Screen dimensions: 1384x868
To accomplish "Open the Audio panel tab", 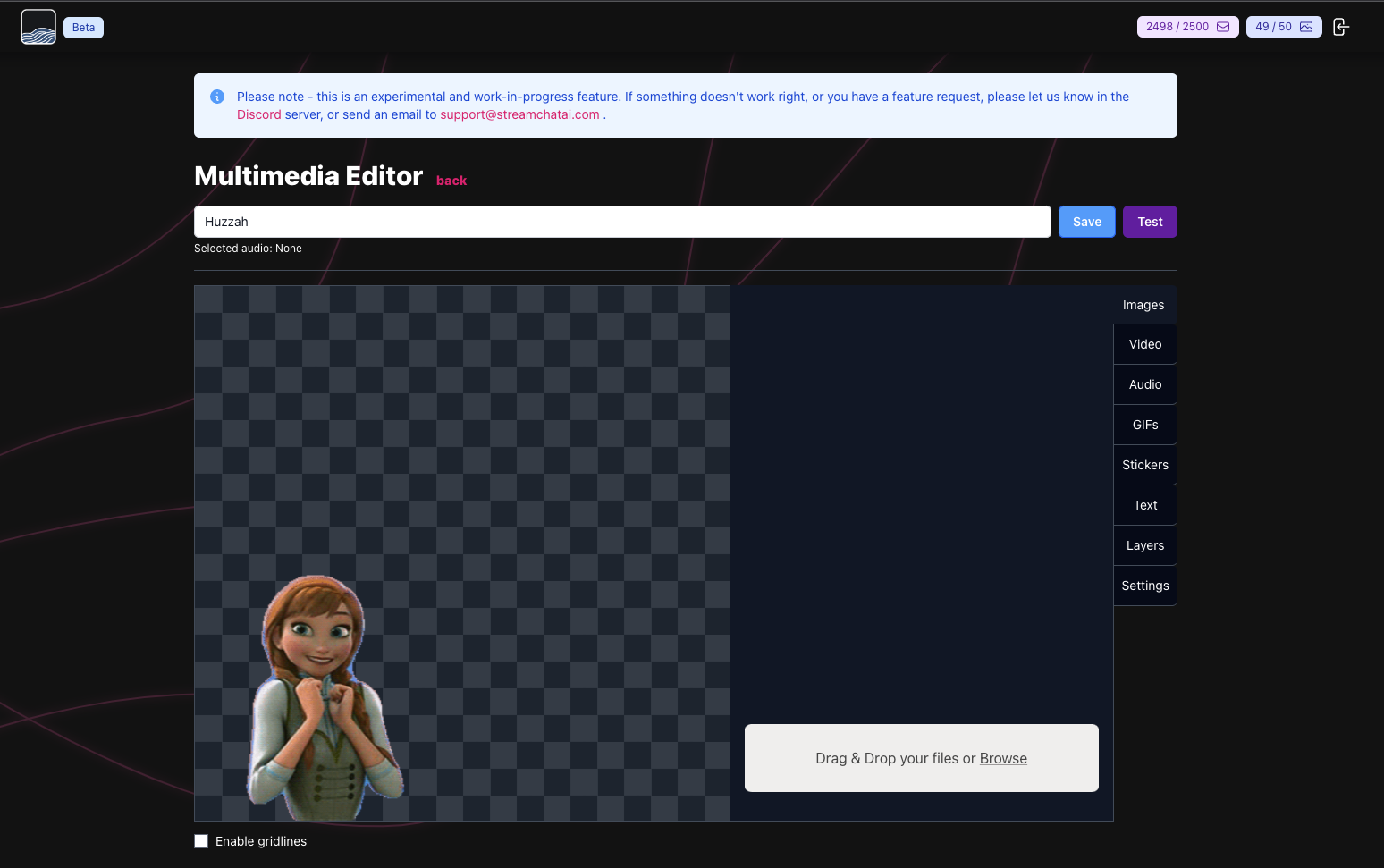I will (x=1144, y=383).
